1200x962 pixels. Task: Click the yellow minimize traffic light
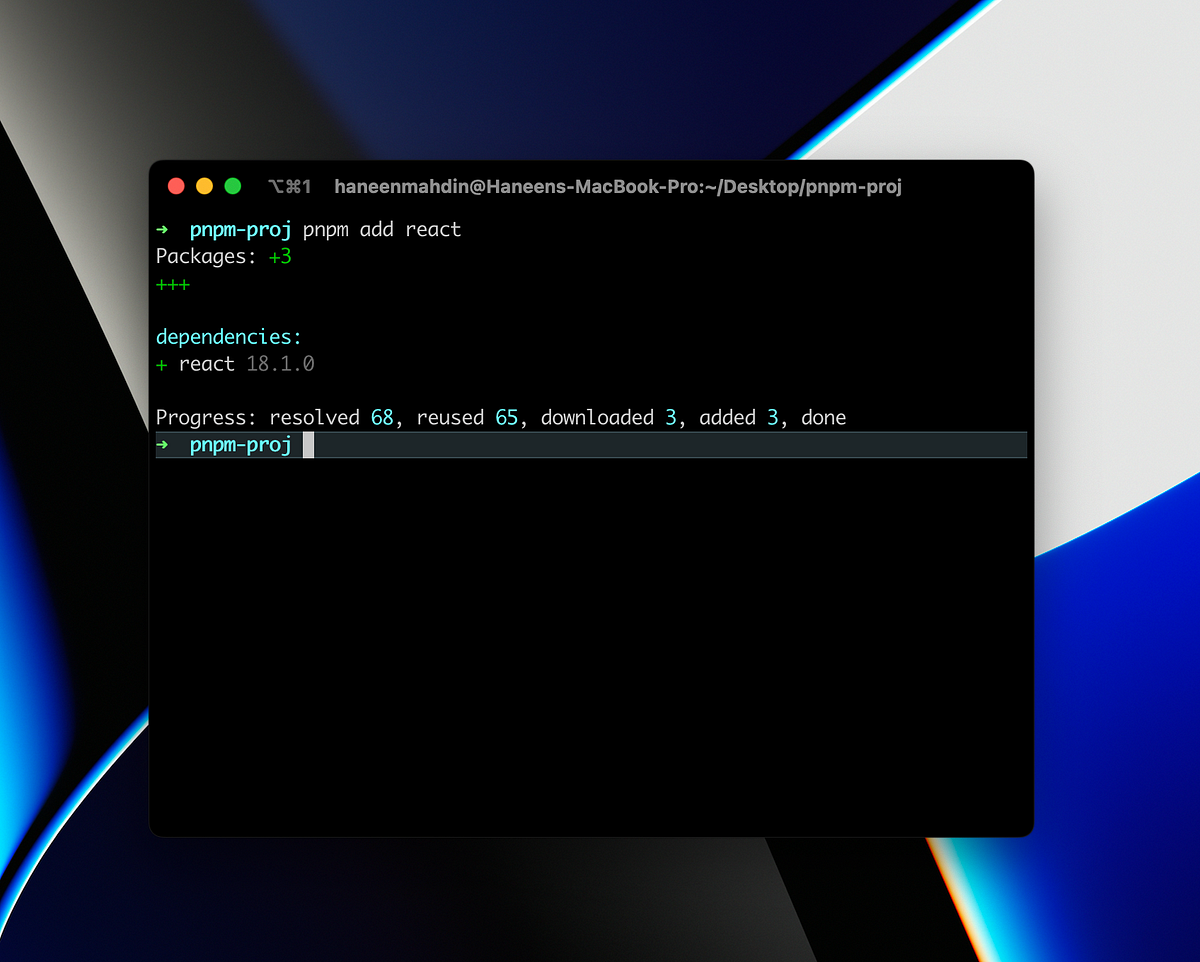point(204,185)
